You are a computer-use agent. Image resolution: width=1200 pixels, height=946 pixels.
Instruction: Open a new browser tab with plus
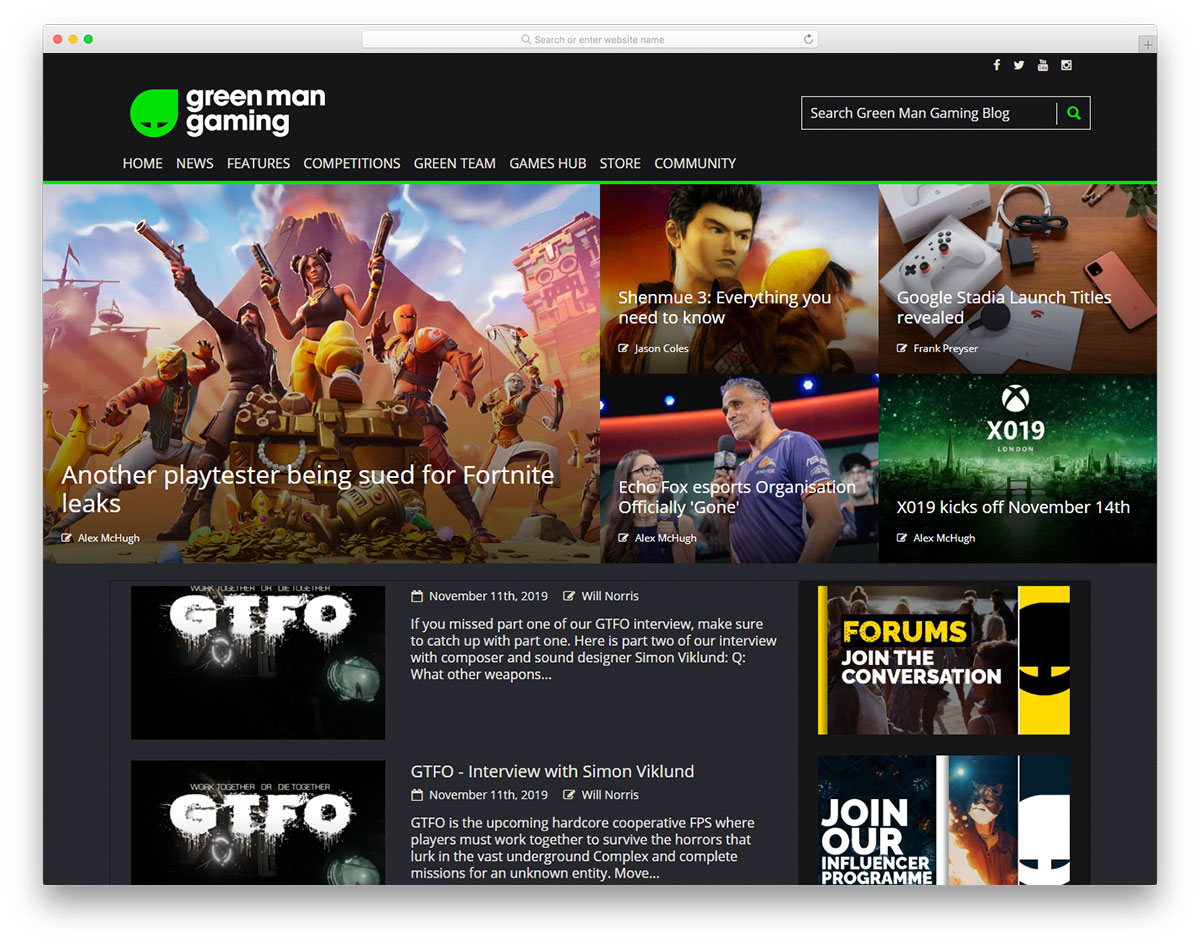click(x=1147, y=44)
